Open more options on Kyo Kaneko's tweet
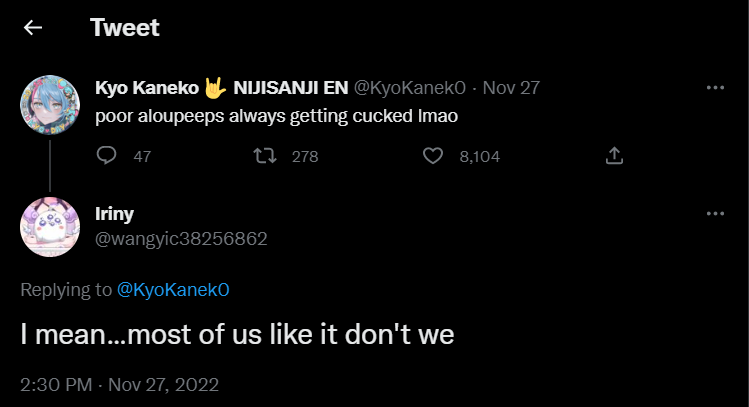This screenshot has height=407, width=749. click(715, 87)
